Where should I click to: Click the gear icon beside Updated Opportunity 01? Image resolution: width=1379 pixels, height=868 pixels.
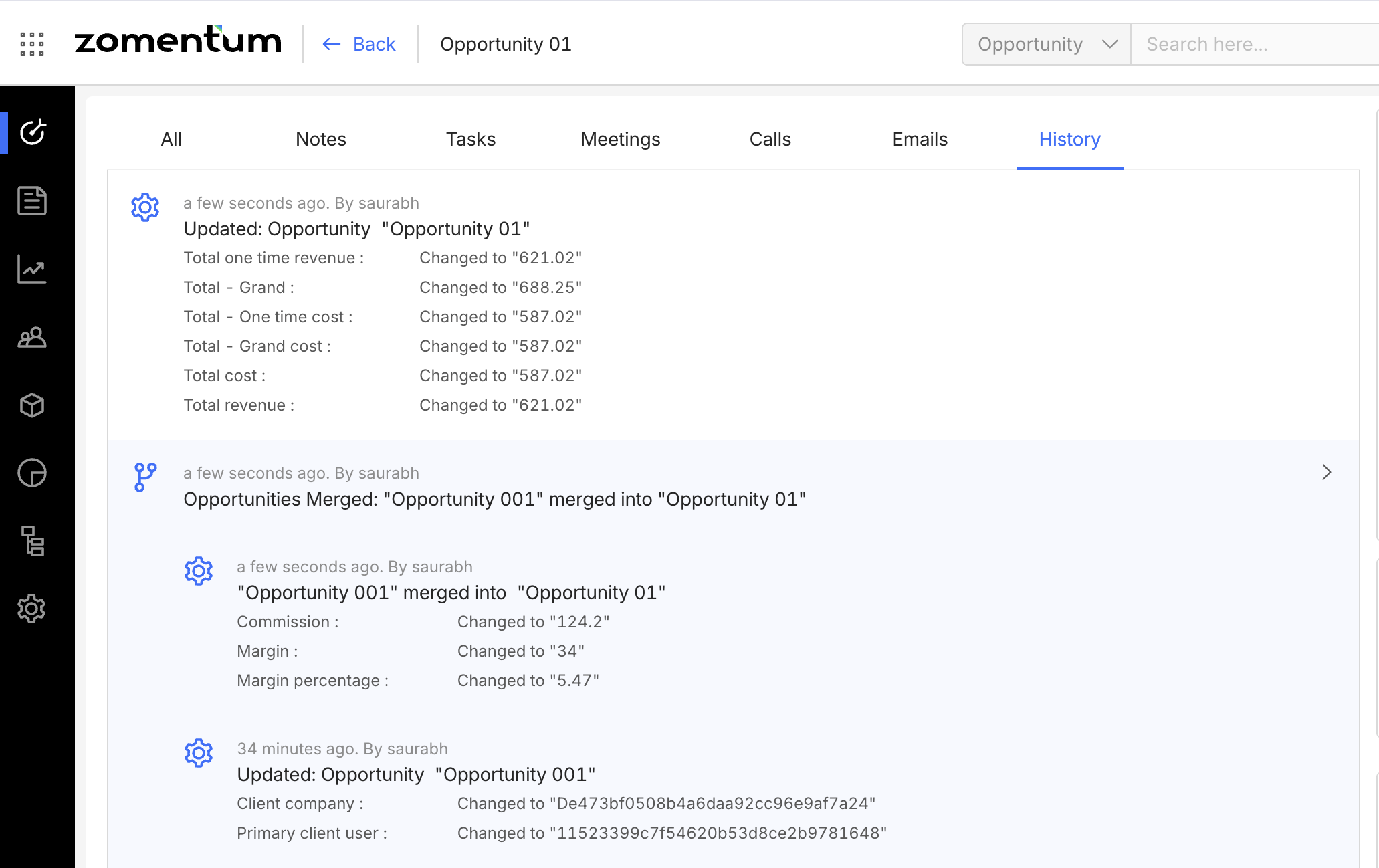click(x=145, y=207)
